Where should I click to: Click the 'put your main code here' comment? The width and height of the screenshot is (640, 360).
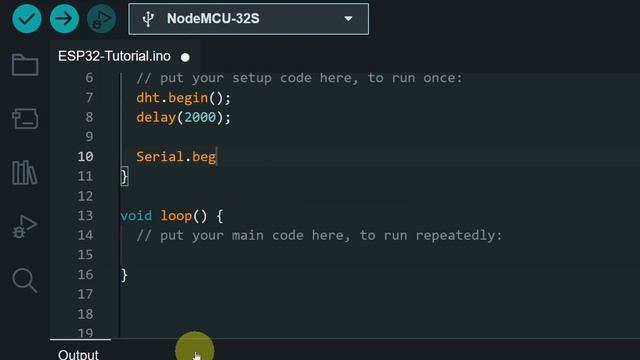coord(319,236)
